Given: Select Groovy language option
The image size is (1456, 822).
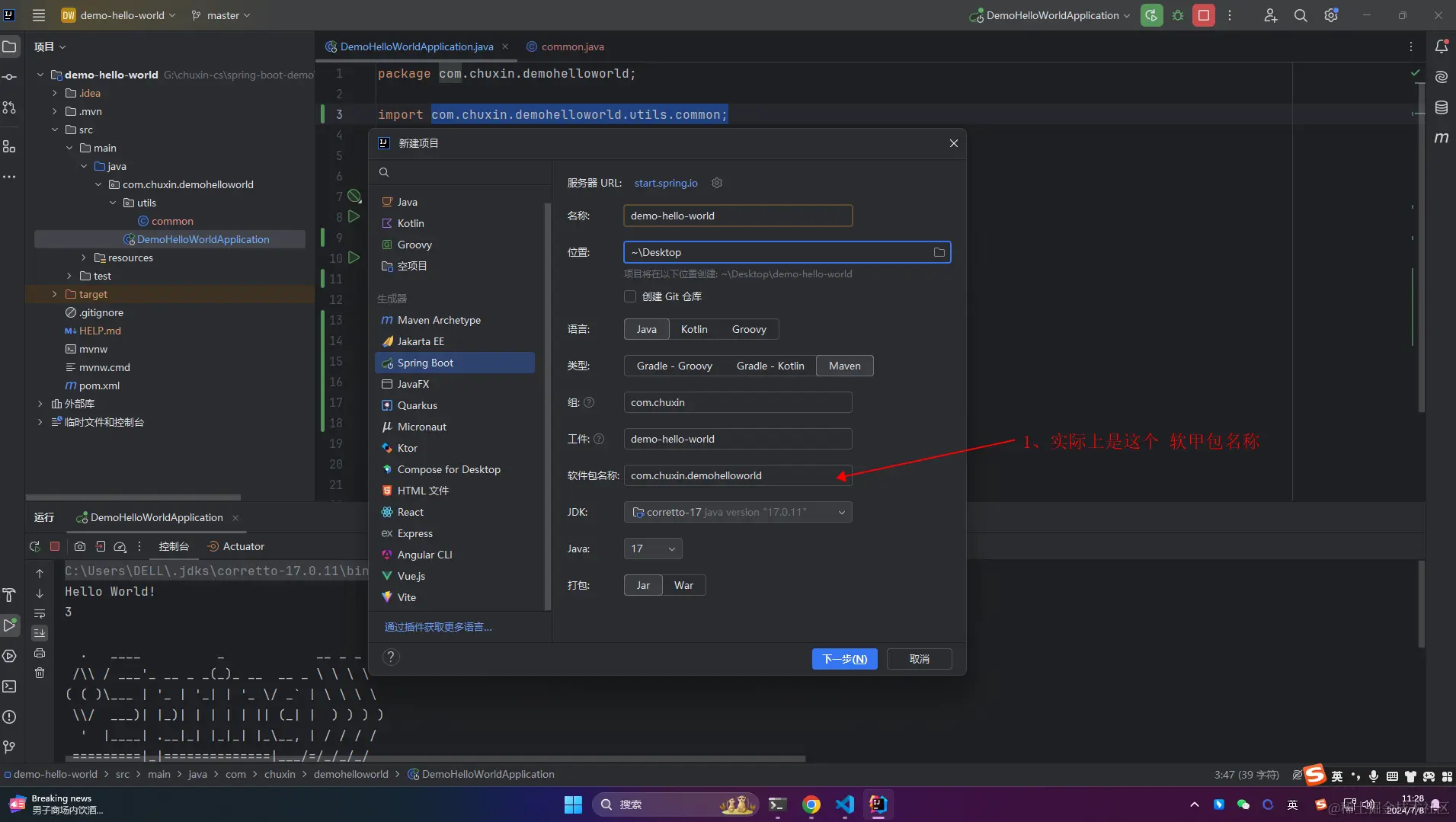Looking at the screenshot, I should point(749,329).
